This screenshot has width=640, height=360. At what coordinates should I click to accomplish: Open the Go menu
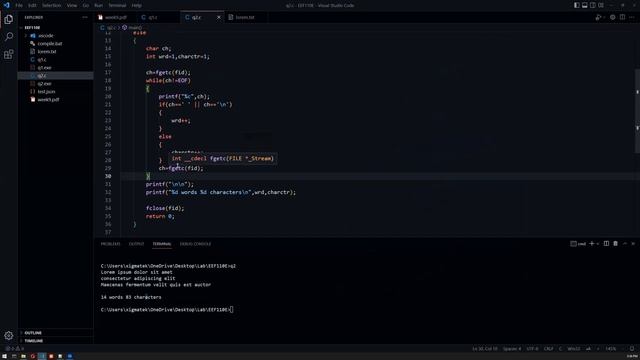(x=86, y=5)
